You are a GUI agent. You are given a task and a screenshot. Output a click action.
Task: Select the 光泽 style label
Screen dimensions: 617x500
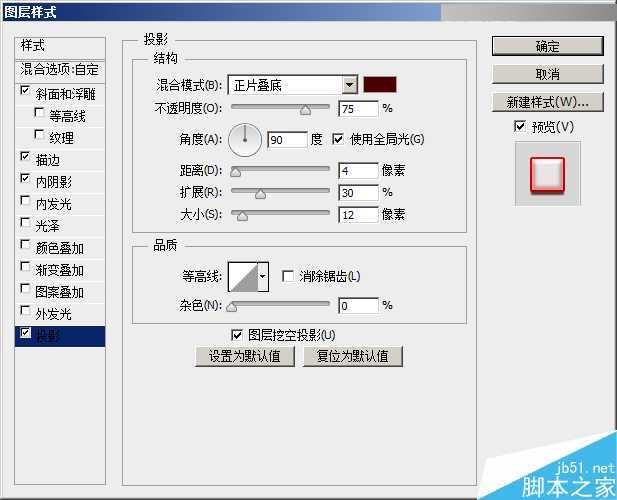coord(48,226)
